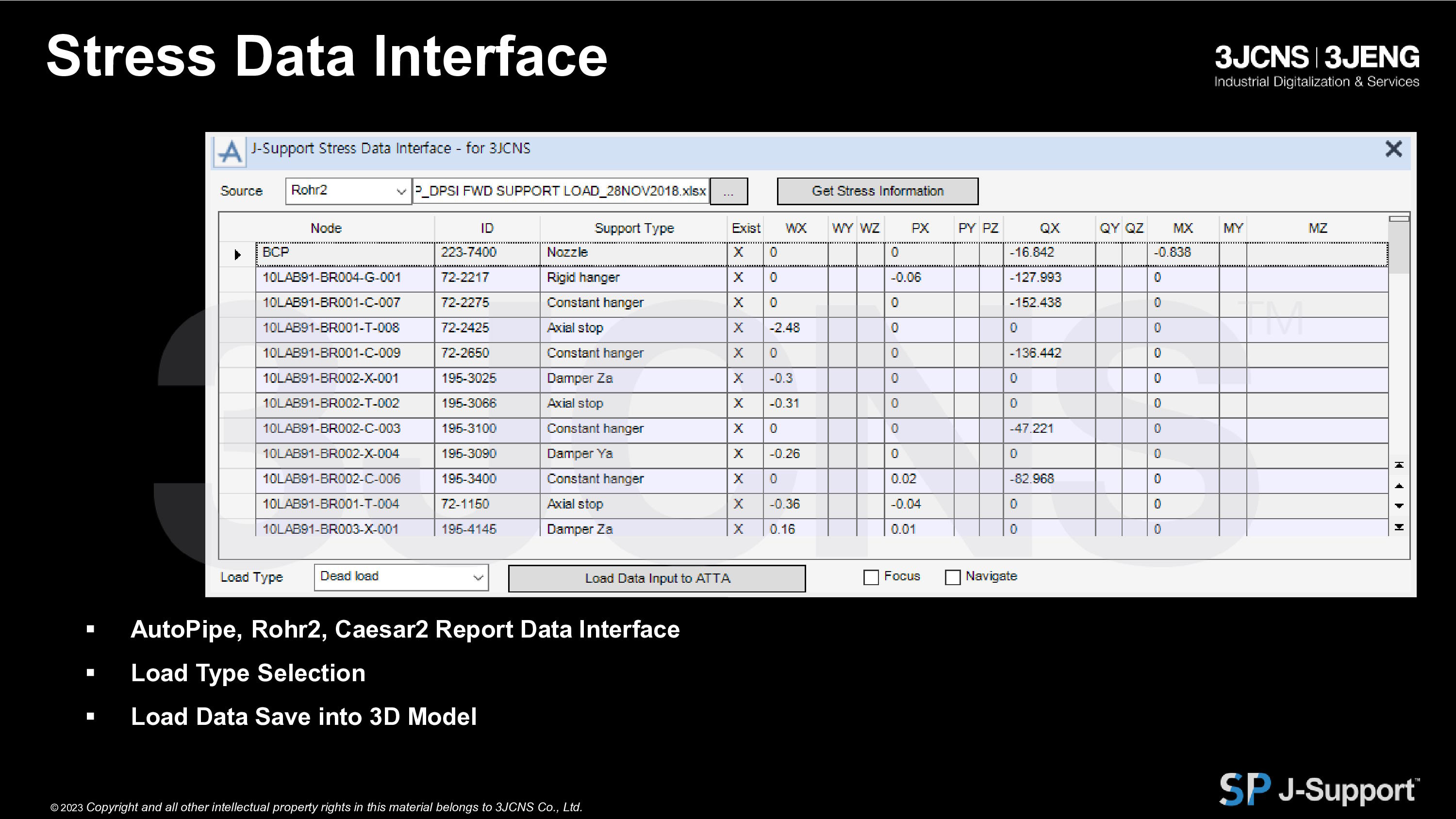The height and width of the screenshot is (819, 1456).
Task: Move up one row with up arrow icon
Action: pyautogui.click(x=1399, y=486)
